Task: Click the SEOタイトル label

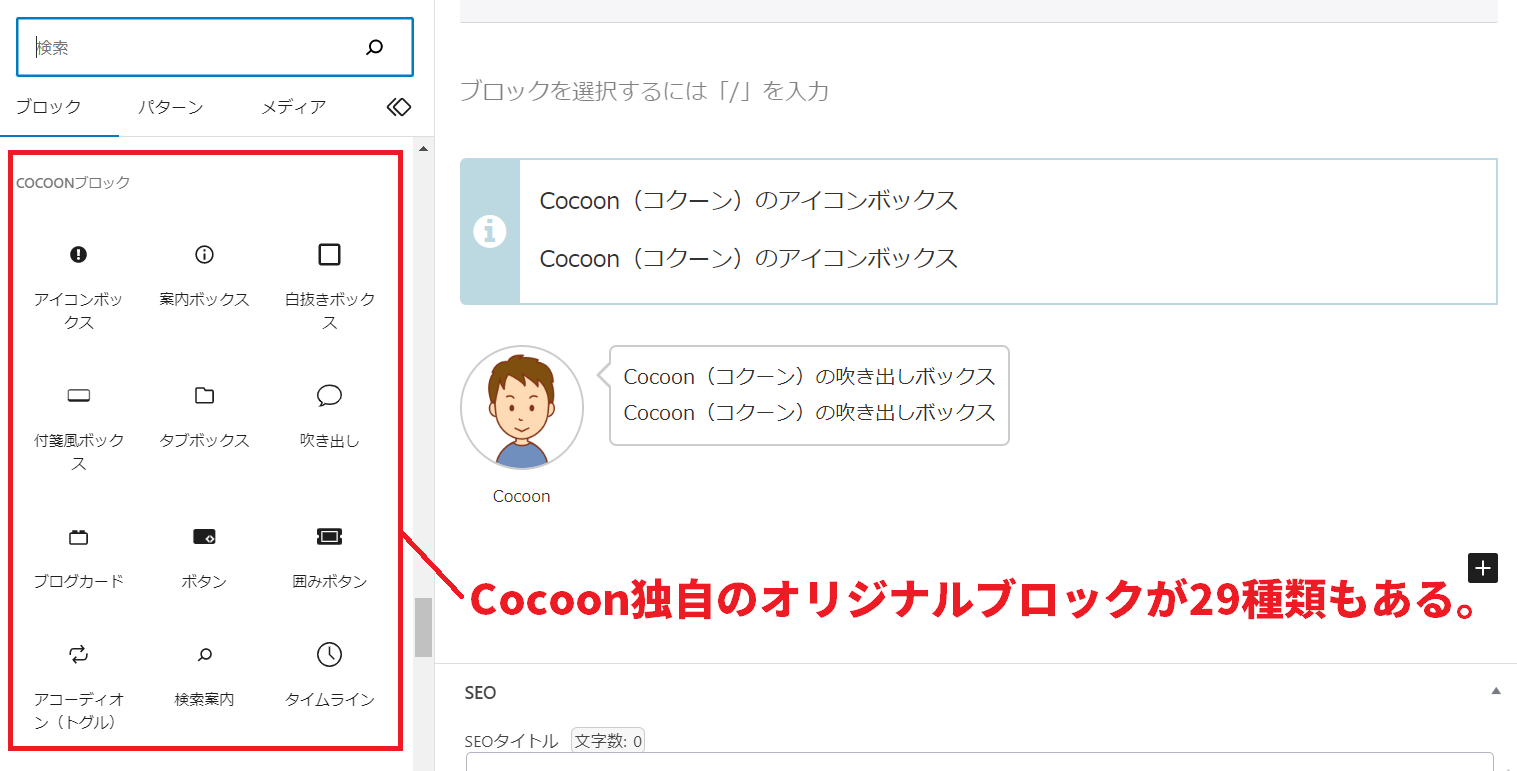Action: click(x=512, y=741)
